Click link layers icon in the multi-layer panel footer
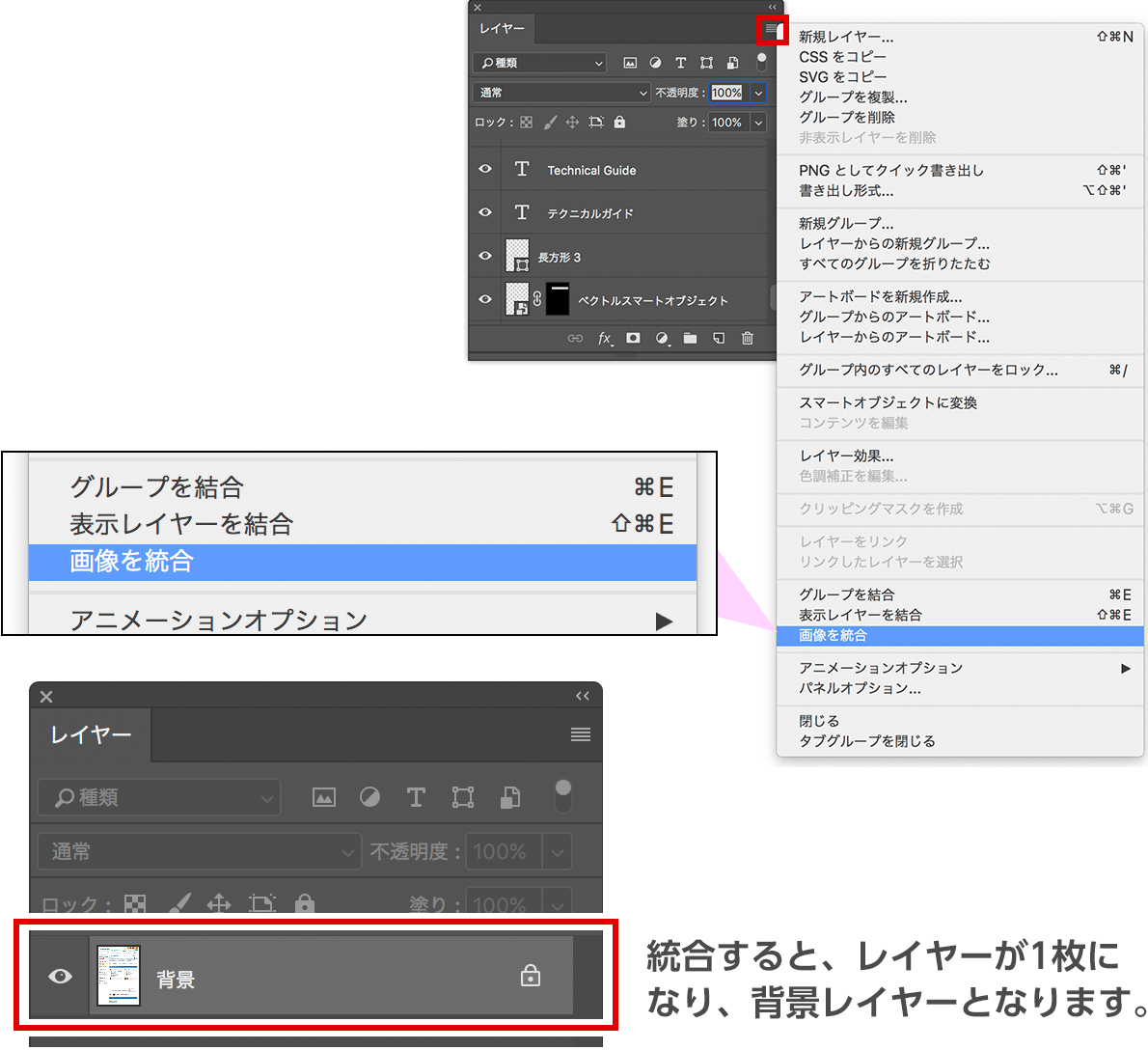This screenshot has width=1148, height=1050. point(576,339)
